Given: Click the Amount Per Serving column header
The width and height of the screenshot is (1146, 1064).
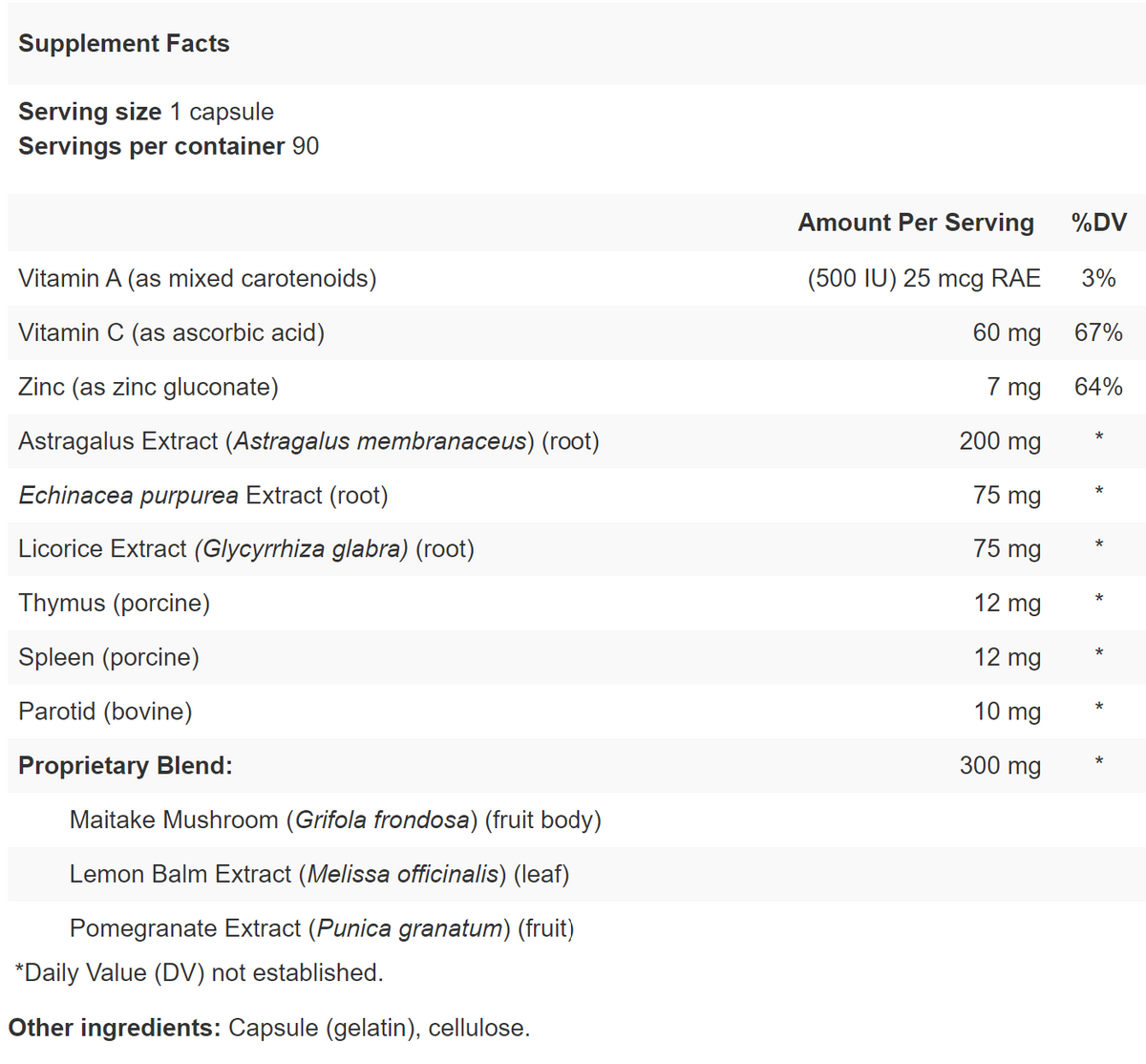Looking at the screenshot, I should click(x=915, y=223).
